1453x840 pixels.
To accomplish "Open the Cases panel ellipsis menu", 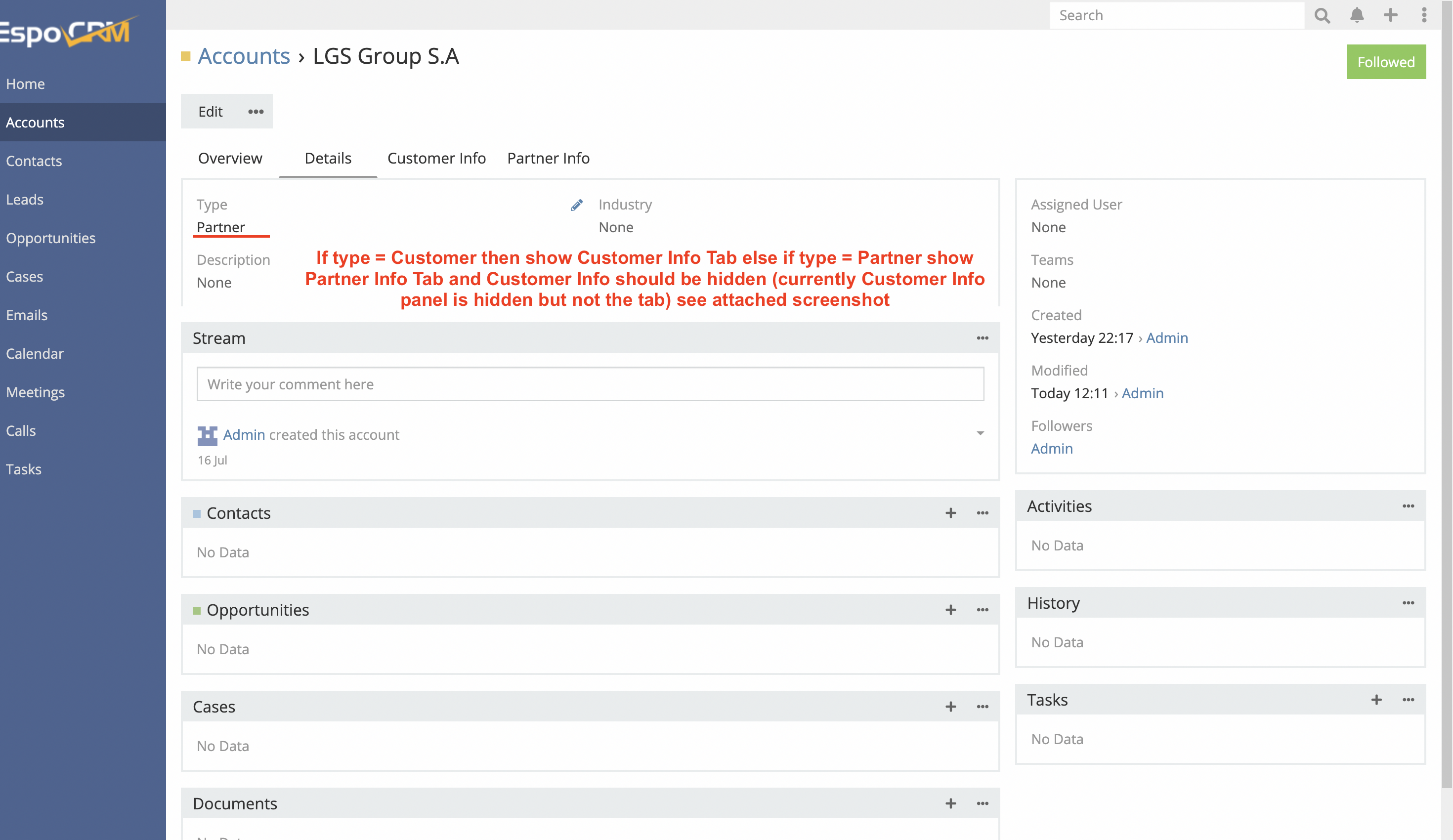I will [x=982, y=706].
